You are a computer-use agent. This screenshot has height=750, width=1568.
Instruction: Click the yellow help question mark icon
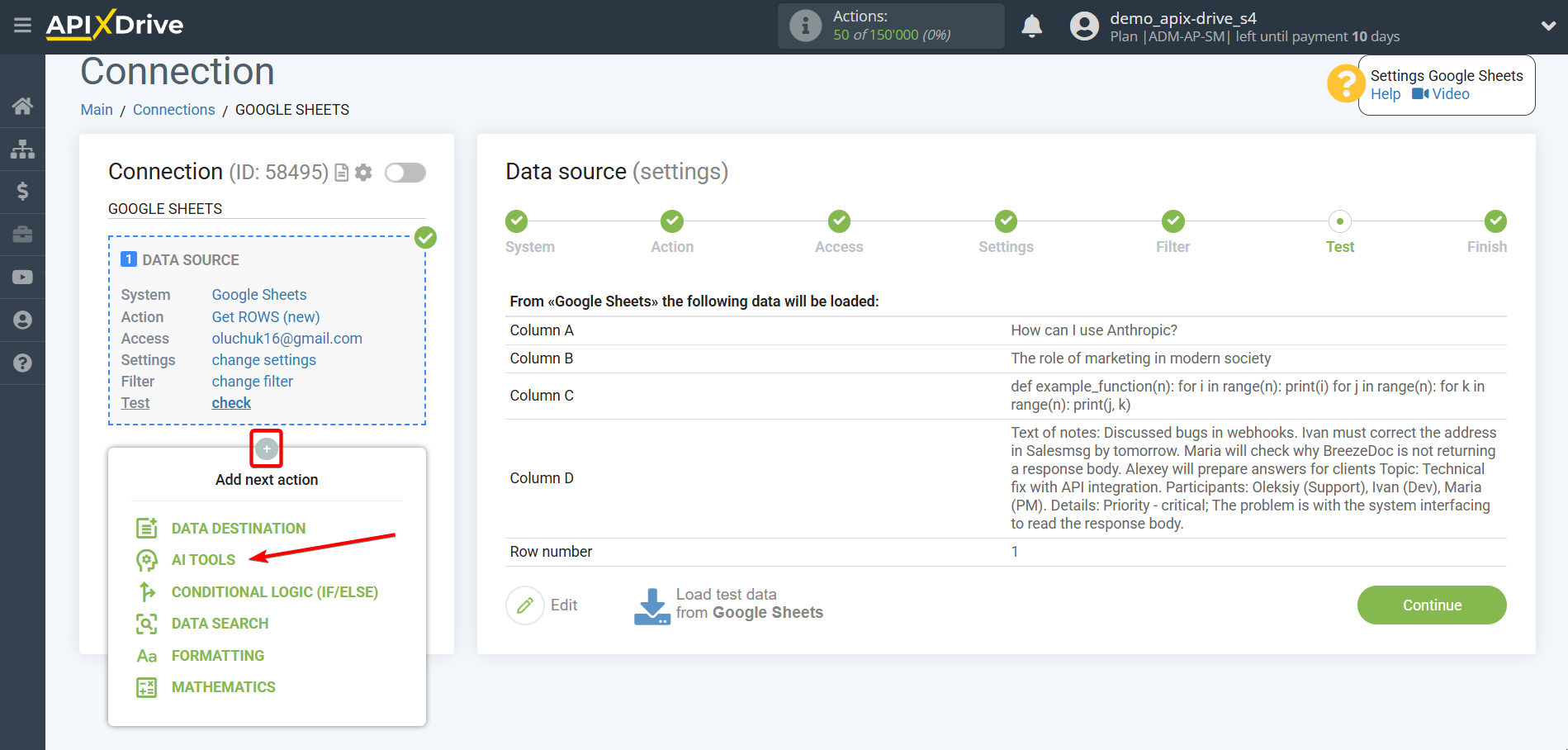pos(1346,83)
